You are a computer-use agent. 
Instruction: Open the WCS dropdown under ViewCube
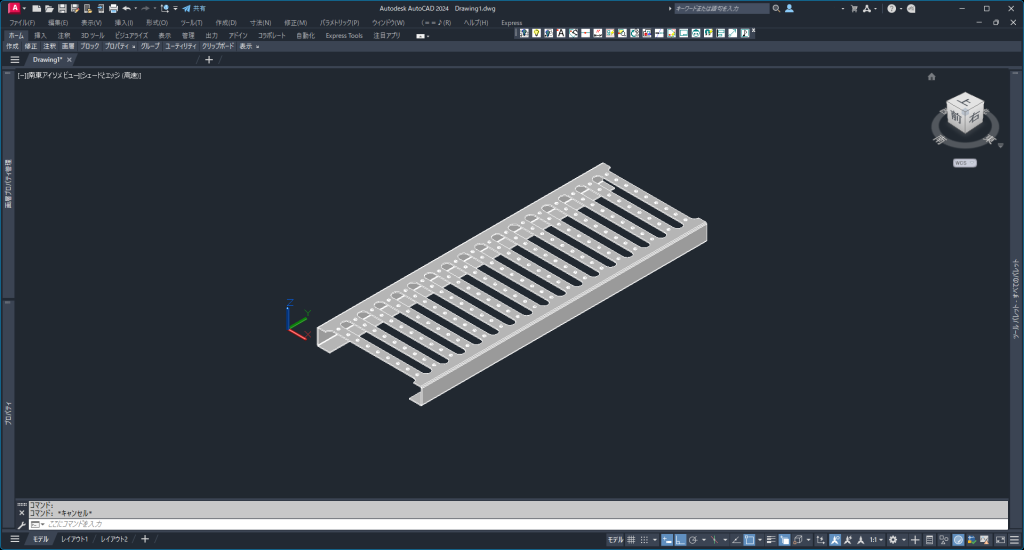click(965, 163)
